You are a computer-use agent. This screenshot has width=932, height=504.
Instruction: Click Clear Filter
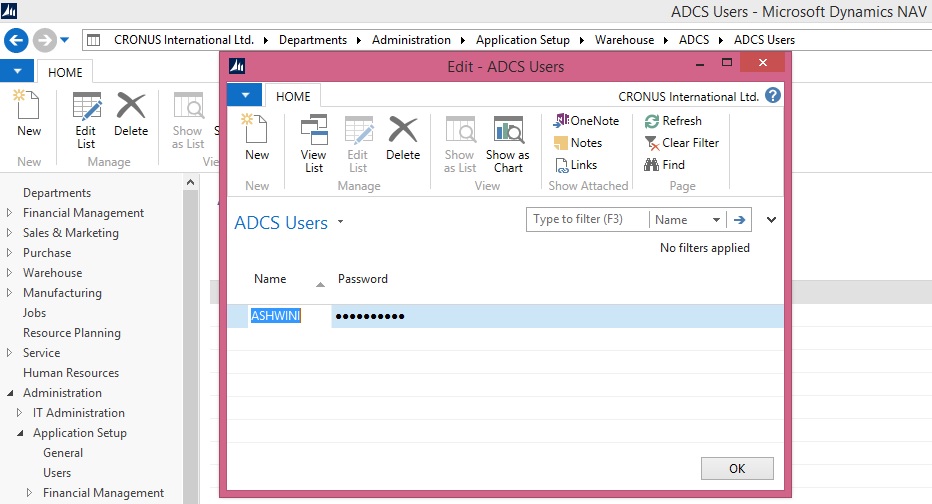(x=682, y=143)
